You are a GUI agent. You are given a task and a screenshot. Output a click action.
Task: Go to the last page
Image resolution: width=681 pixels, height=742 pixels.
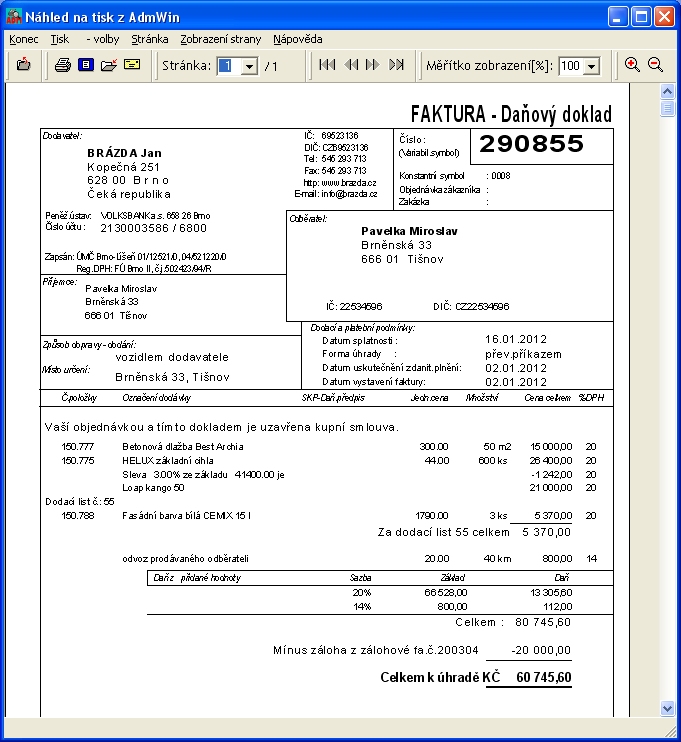397,65
